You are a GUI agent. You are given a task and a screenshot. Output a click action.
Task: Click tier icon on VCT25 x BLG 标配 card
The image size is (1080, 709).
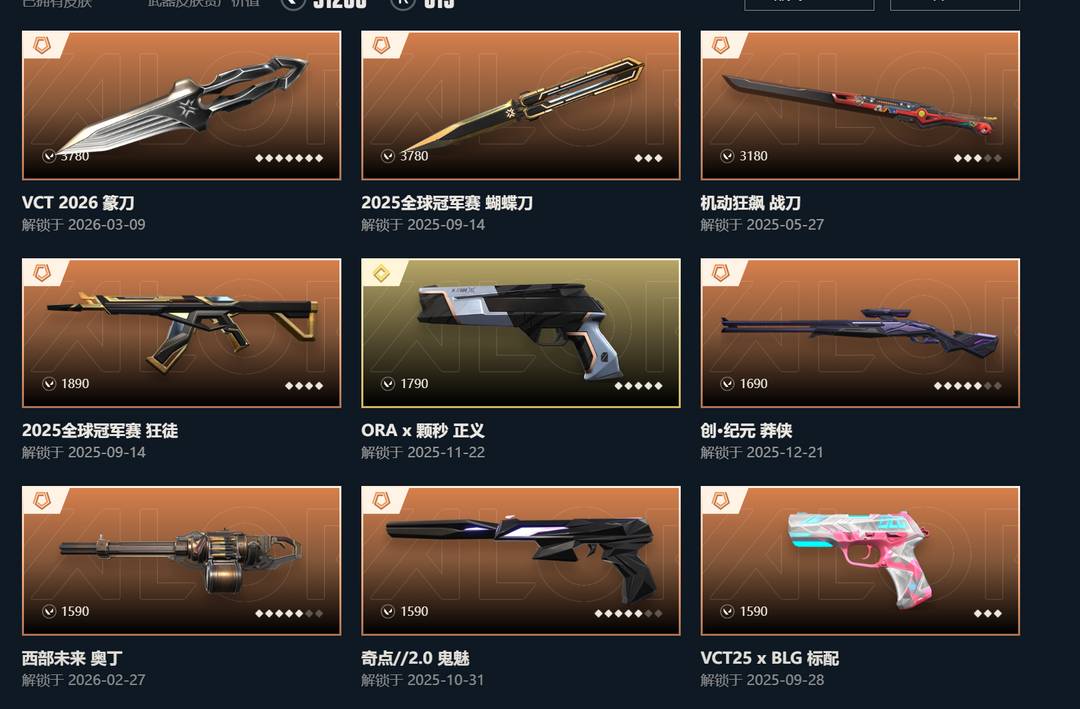720,501
